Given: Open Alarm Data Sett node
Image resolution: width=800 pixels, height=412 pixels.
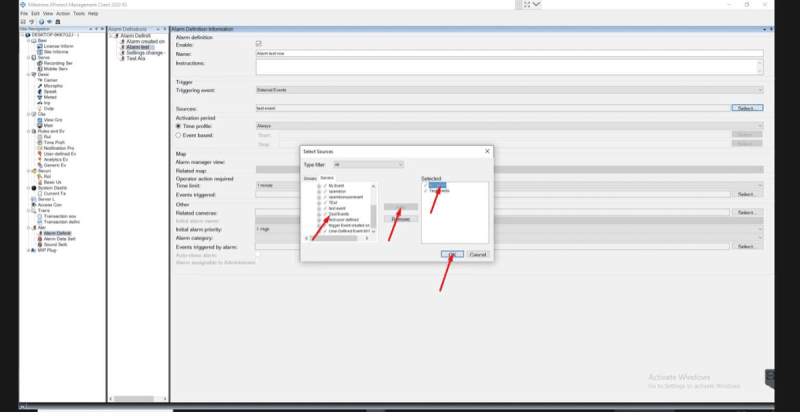Looking at the screenshot, I should (60, 239).
